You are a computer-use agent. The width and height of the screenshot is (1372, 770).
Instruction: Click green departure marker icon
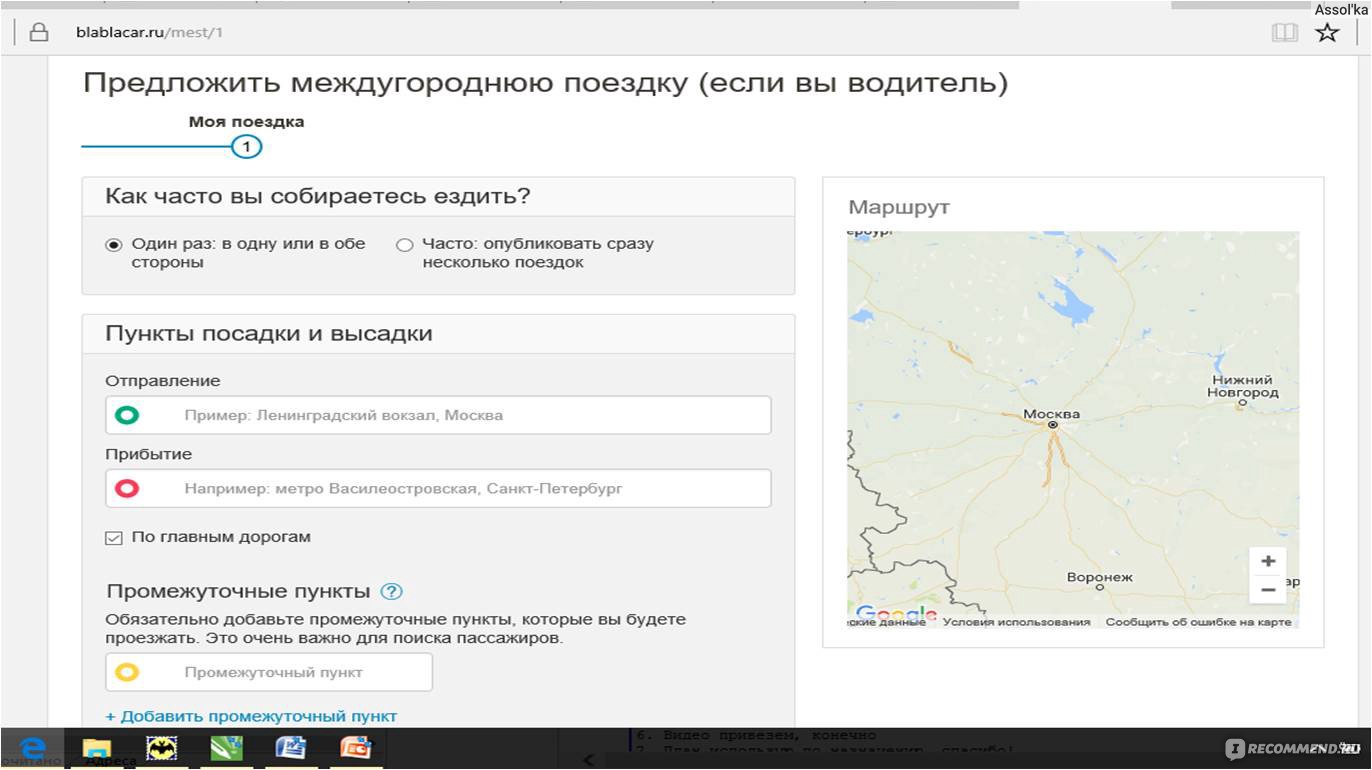(127, 415)
